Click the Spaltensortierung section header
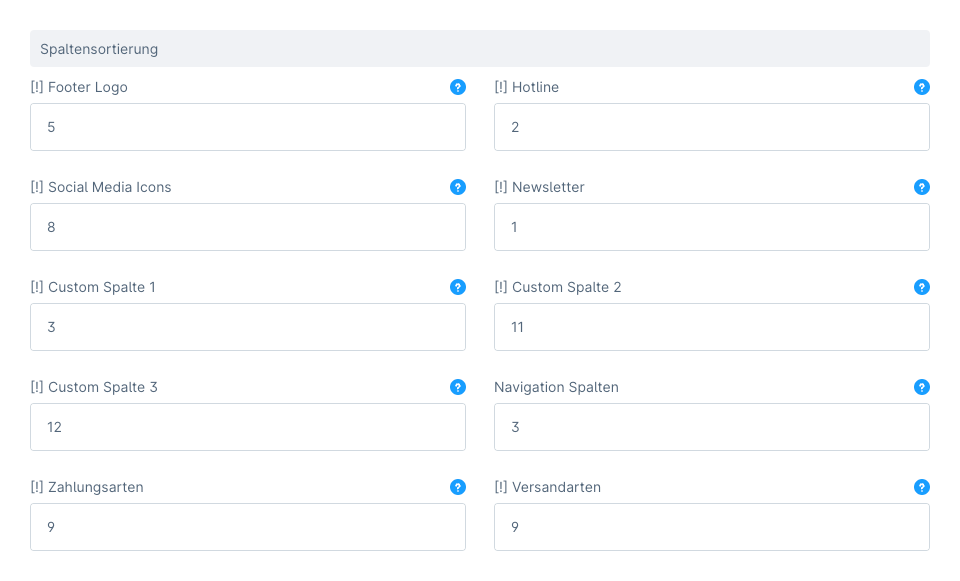This screenshot has width=960, height=581. [x=480, y=48]
